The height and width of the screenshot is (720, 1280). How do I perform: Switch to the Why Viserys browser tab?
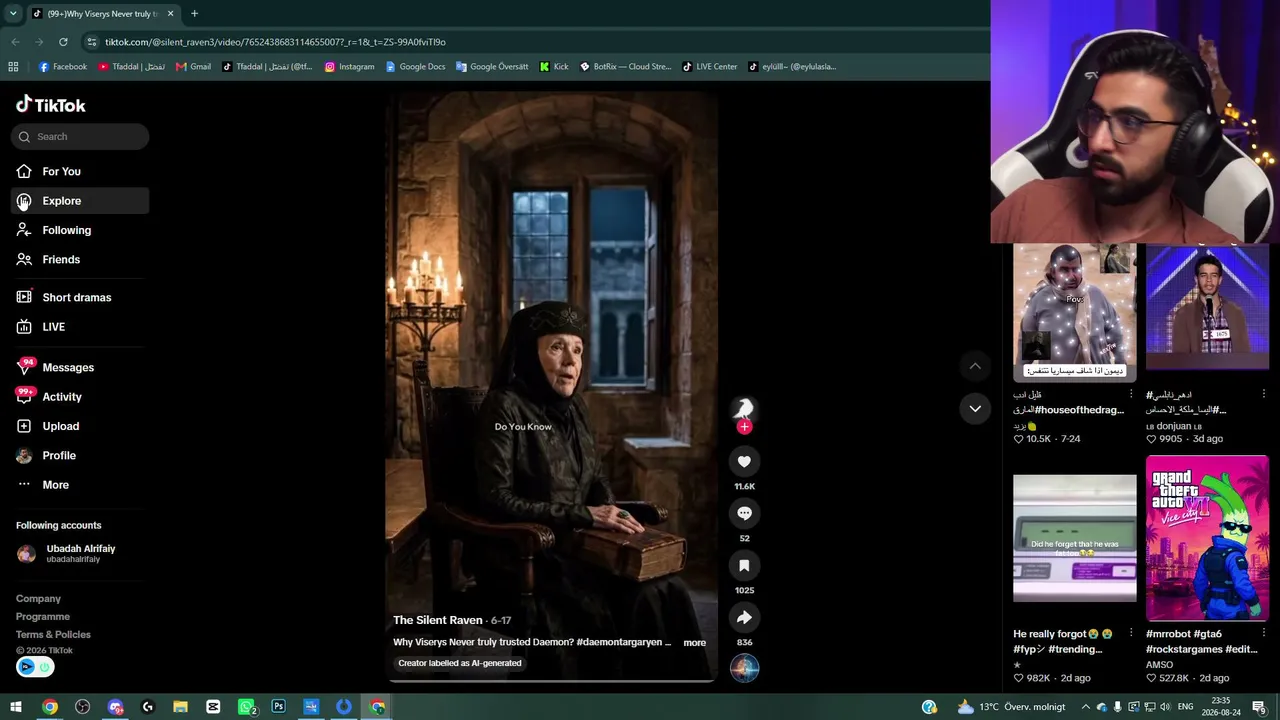point(103,14)
